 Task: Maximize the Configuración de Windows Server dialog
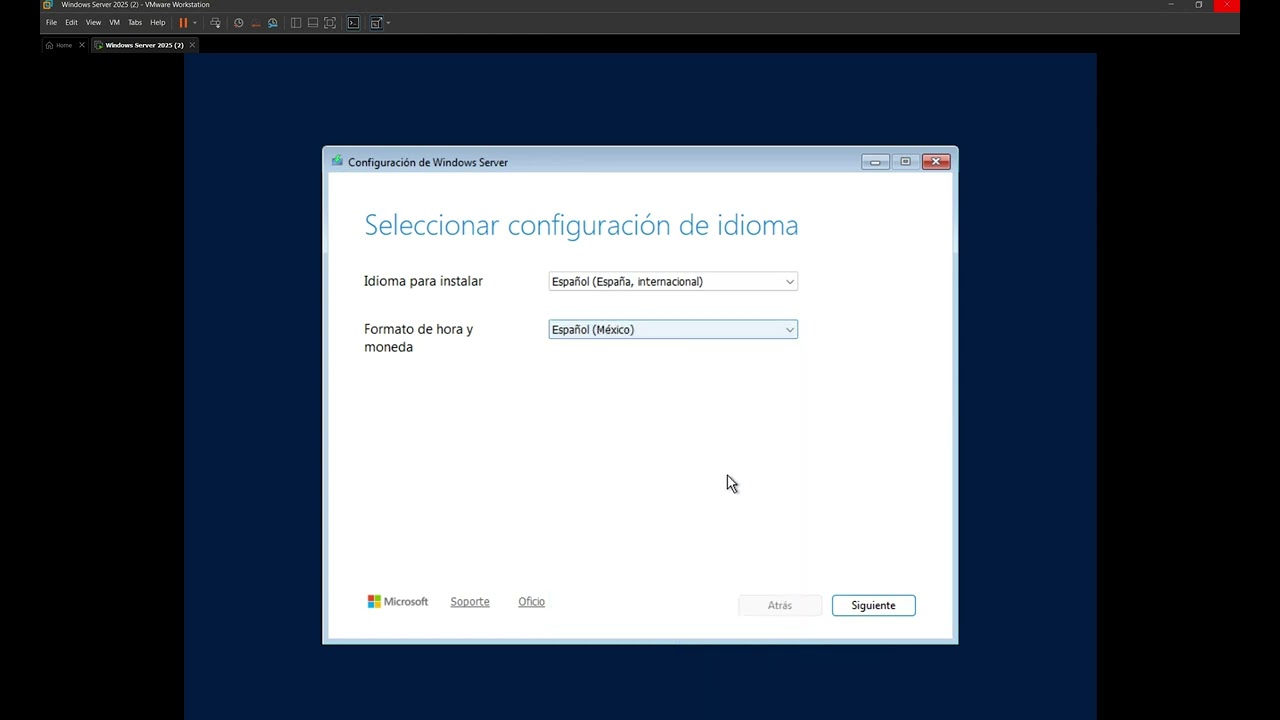point(905,162)
